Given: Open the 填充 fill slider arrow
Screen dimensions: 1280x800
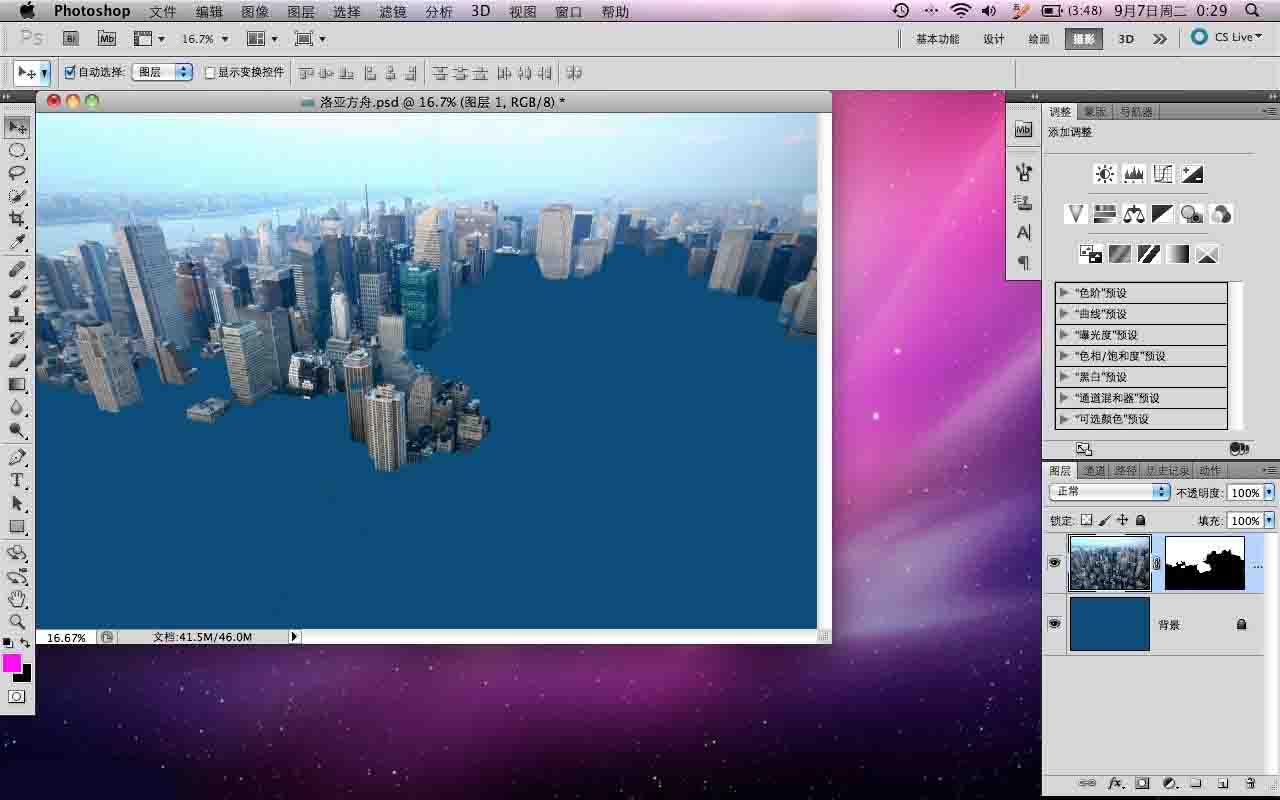Looking at the screenshot, I should pyautogui.click(x=1269, y=521).
